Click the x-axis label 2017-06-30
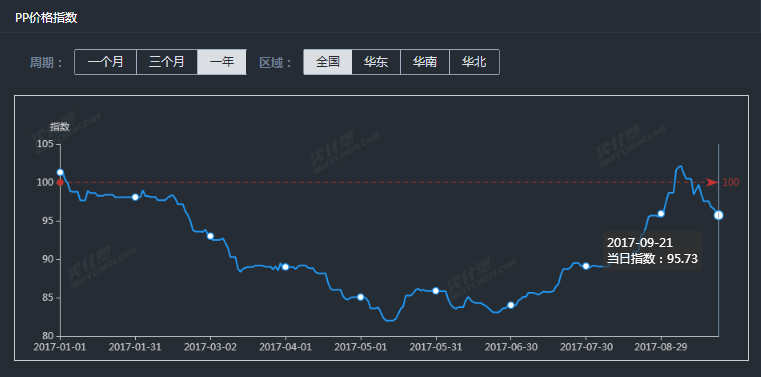This screenshot has width=761, height=377. coord(511,347)
